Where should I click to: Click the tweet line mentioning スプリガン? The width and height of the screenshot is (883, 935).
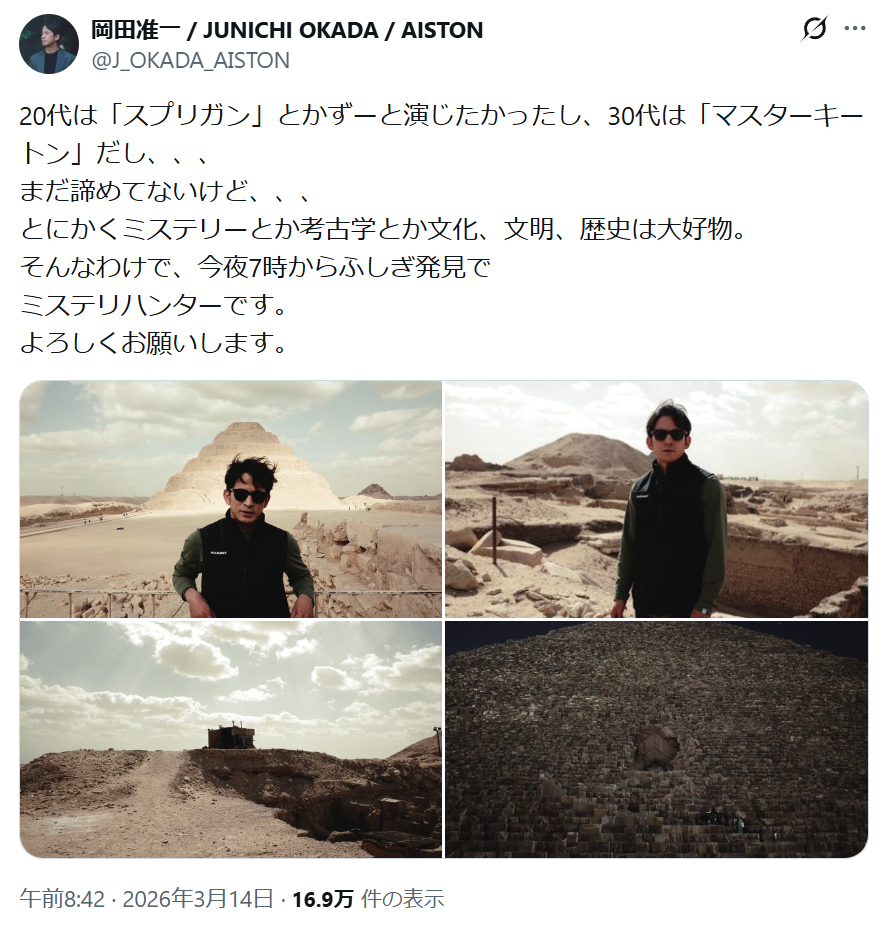[x=441, y=116]
